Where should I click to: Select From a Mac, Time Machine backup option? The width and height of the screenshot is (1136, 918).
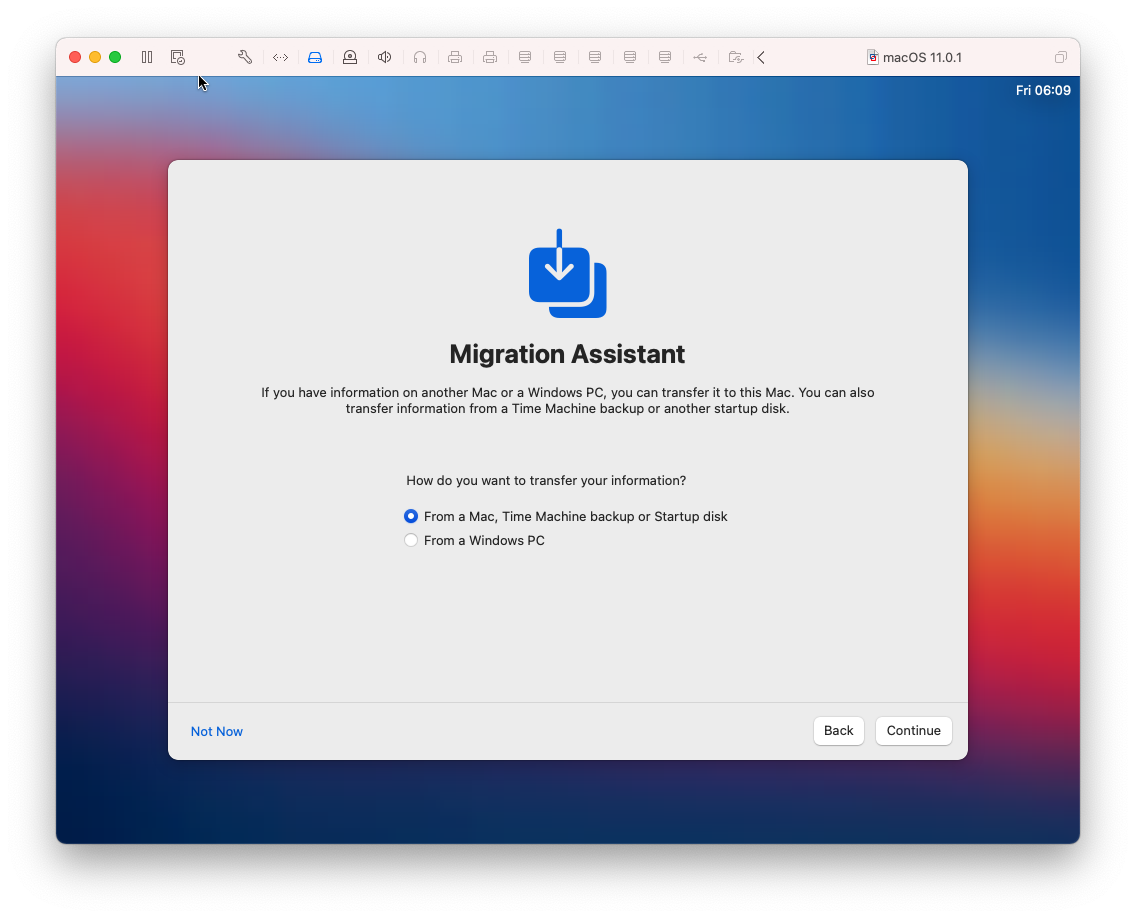click(411, 516)
